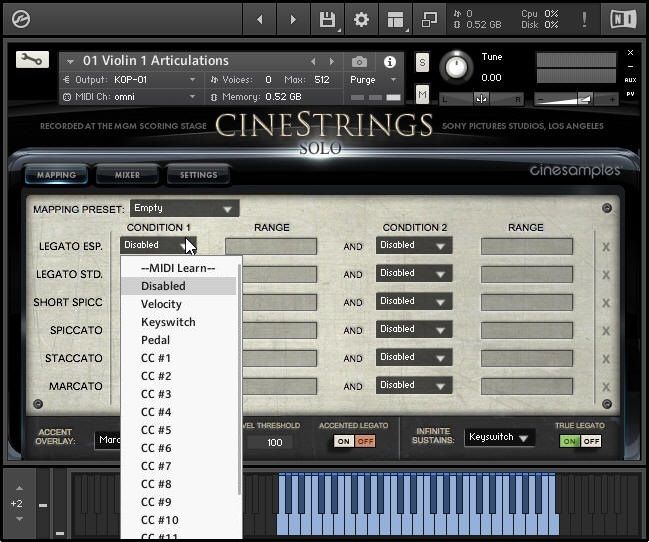Click Legato Esp. Condition 1 range field
The width and height of the screenshot is (649, 542).
point(271,246)
